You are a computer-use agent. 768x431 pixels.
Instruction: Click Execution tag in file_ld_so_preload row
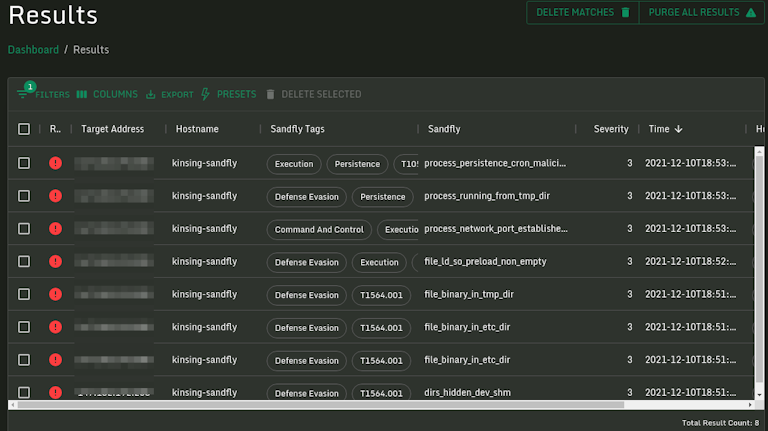tap(379, 263)
